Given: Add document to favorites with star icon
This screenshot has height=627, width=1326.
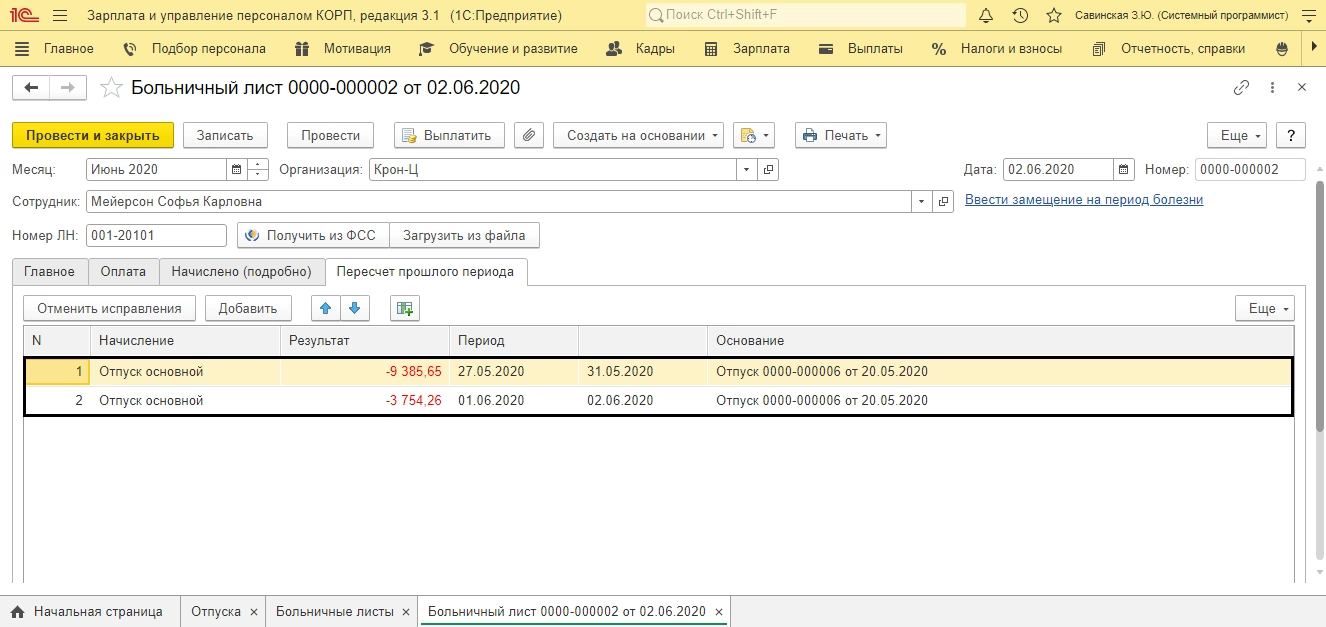Looking at the screenshot, I should [x=113, y=88].
